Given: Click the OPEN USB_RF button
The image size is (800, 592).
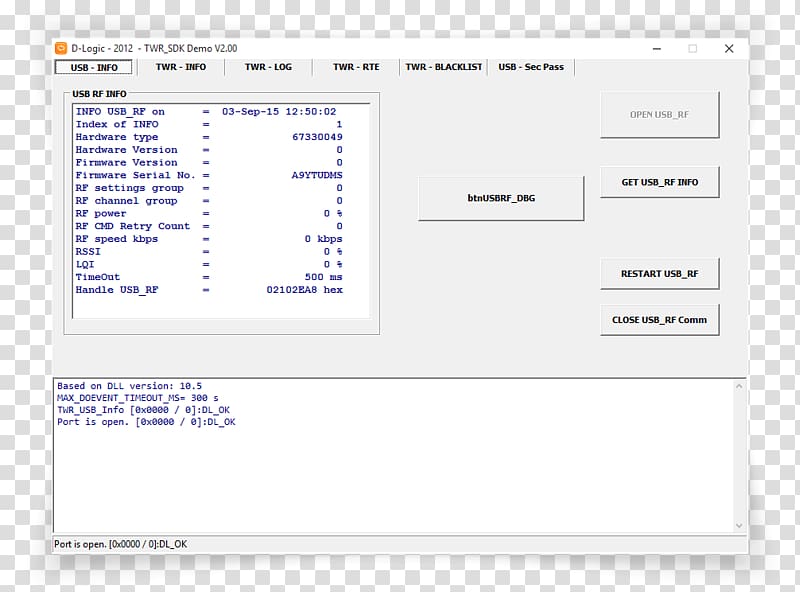Looking at the screenshot, I should [659, 115].
